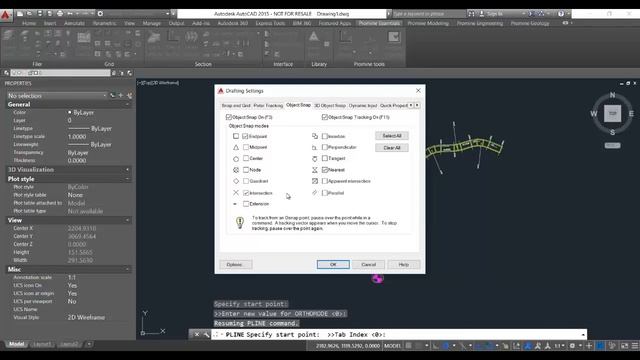
Task: Close the command line with X icon
Action: (197, 334)
